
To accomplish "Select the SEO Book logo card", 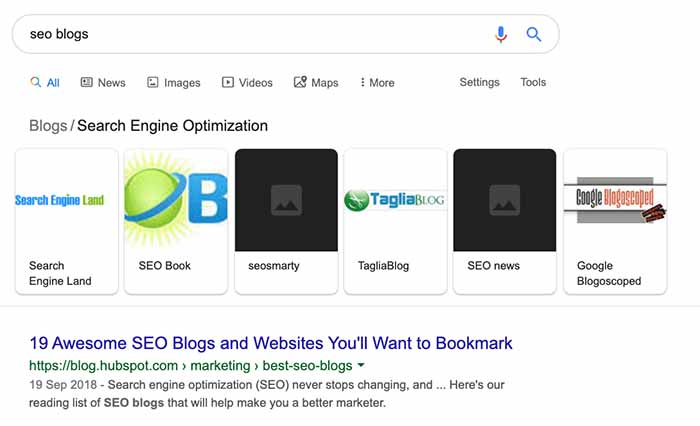I will click(176, 221).
